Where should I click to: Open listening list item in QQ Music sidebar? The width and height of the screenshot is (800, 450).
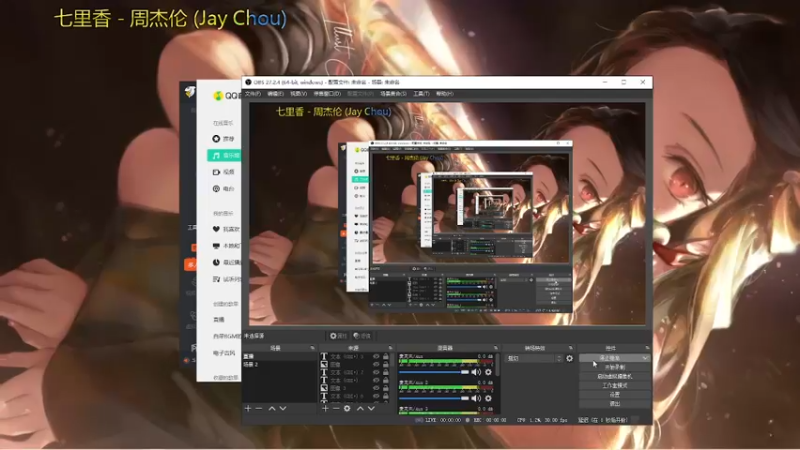tap(226, 279)
